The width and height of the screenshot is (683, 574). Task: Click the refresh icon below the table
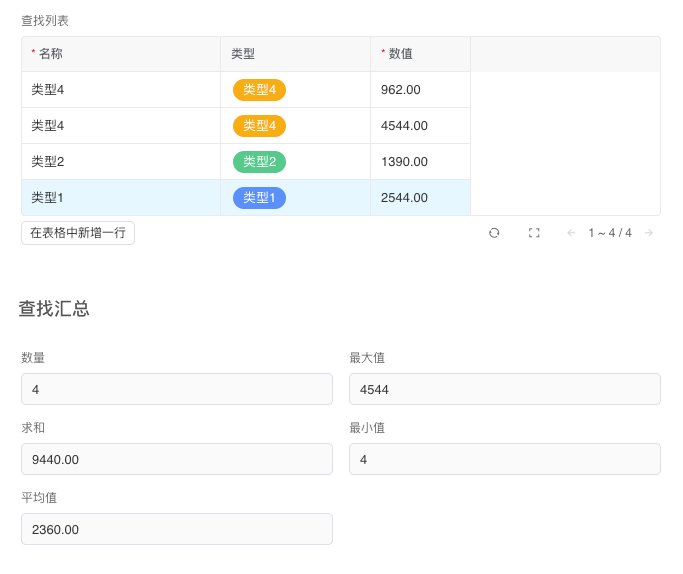[494, 233]
